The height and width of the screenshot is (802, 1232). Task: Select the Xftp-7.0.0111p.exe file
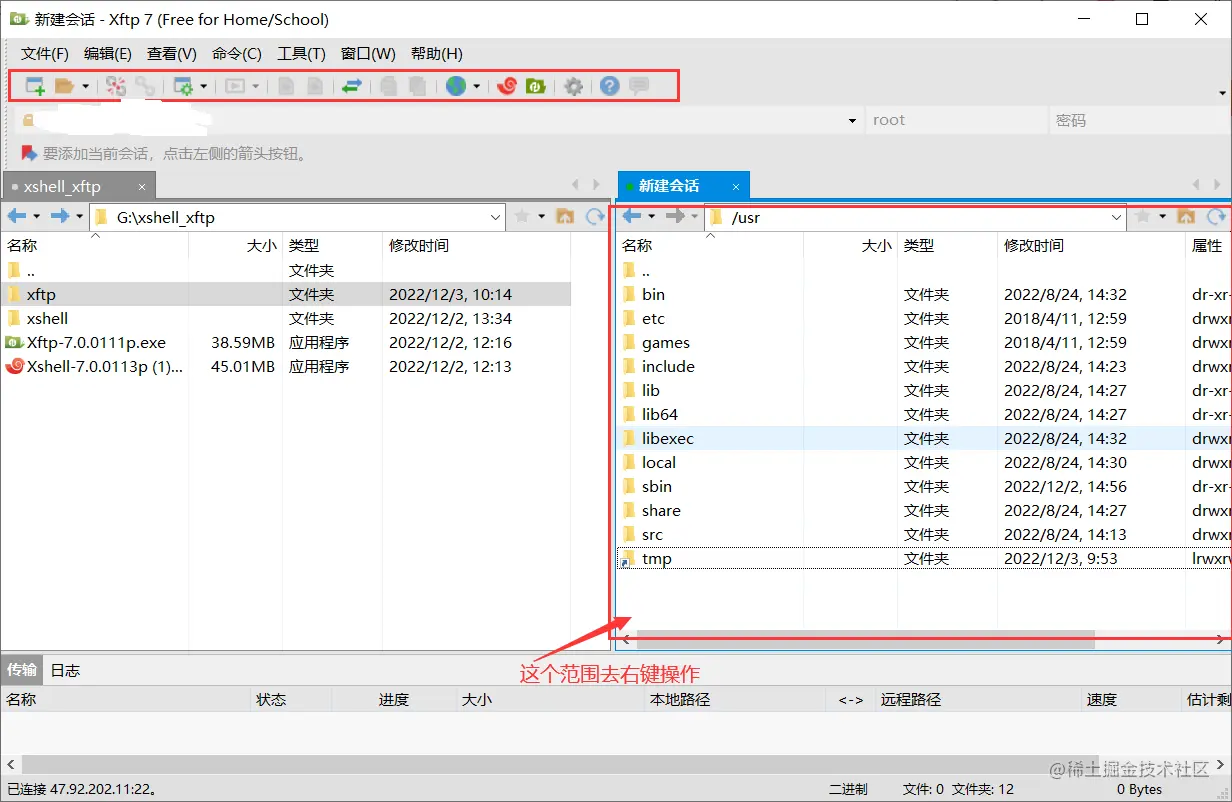286,342
